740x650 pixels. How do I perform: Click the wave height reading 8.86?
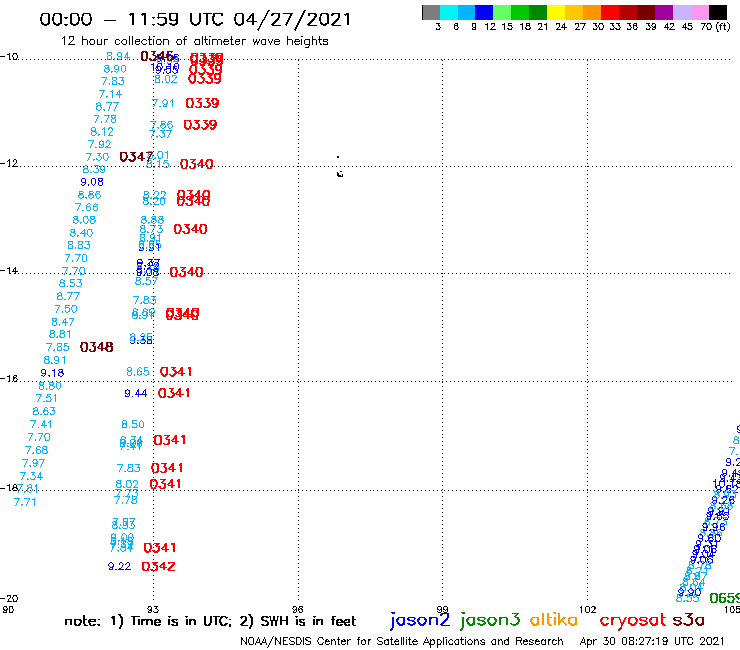click(x=90, y=195)
